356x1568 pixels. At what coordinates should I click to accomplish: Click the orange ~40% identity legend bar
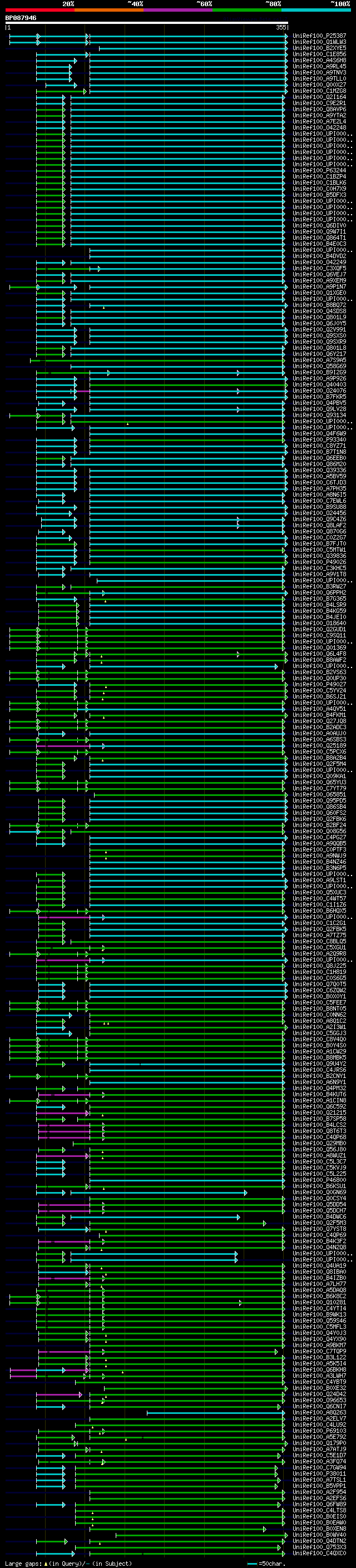tap(109, 10)
